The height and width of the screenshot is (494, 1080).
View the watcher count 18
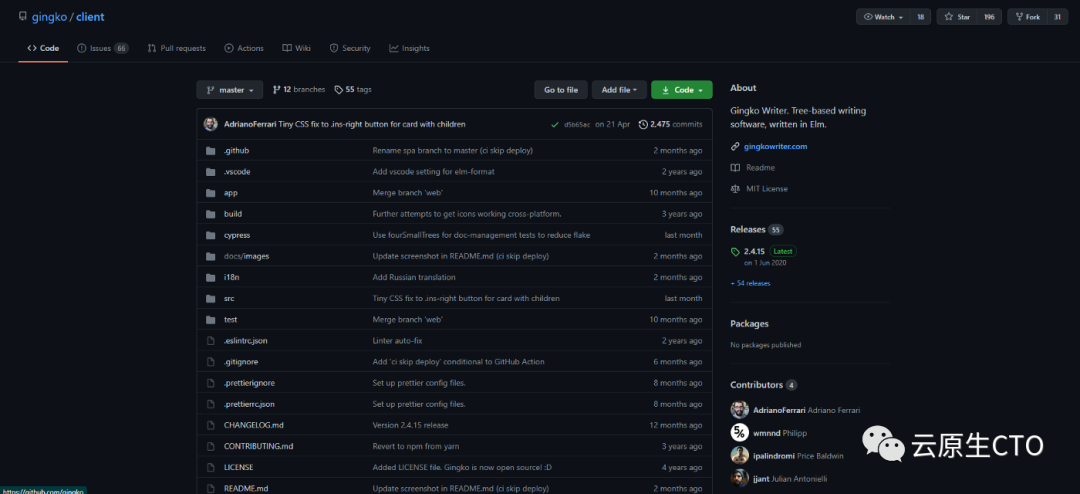coord(920,17)
